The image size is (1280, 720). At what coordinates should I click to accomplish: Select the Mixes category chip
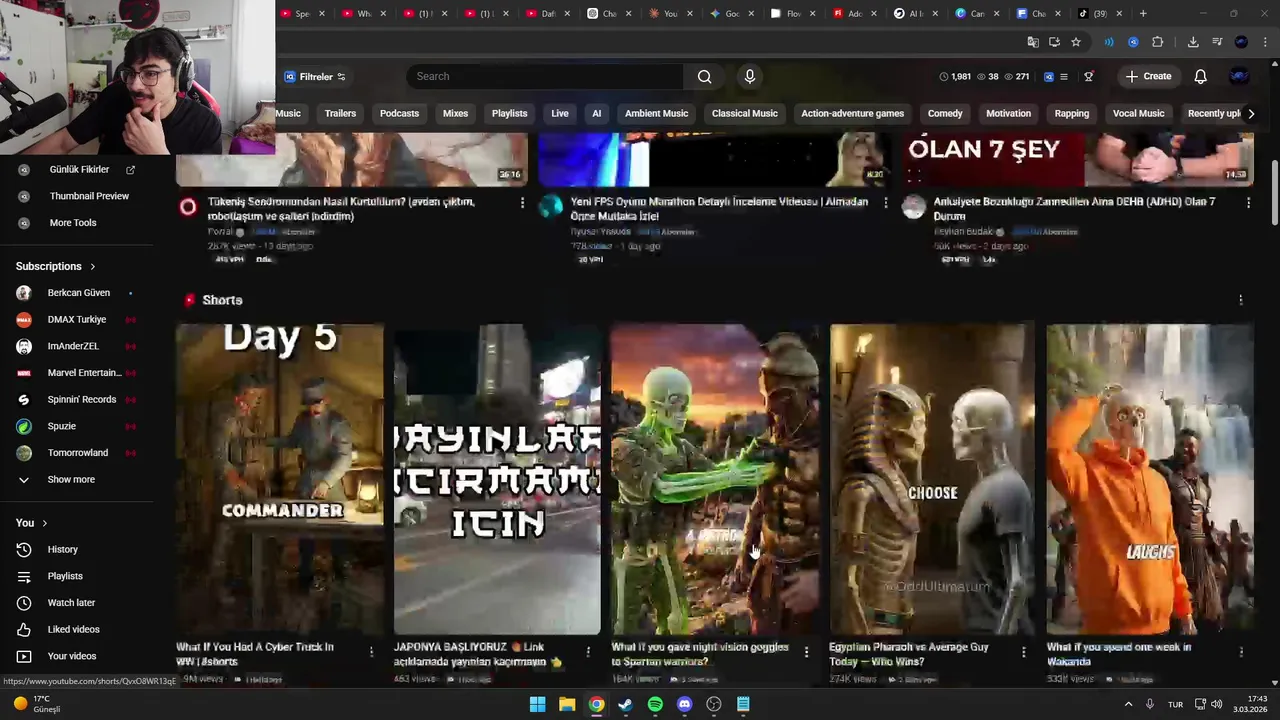(x=455, y=113)
